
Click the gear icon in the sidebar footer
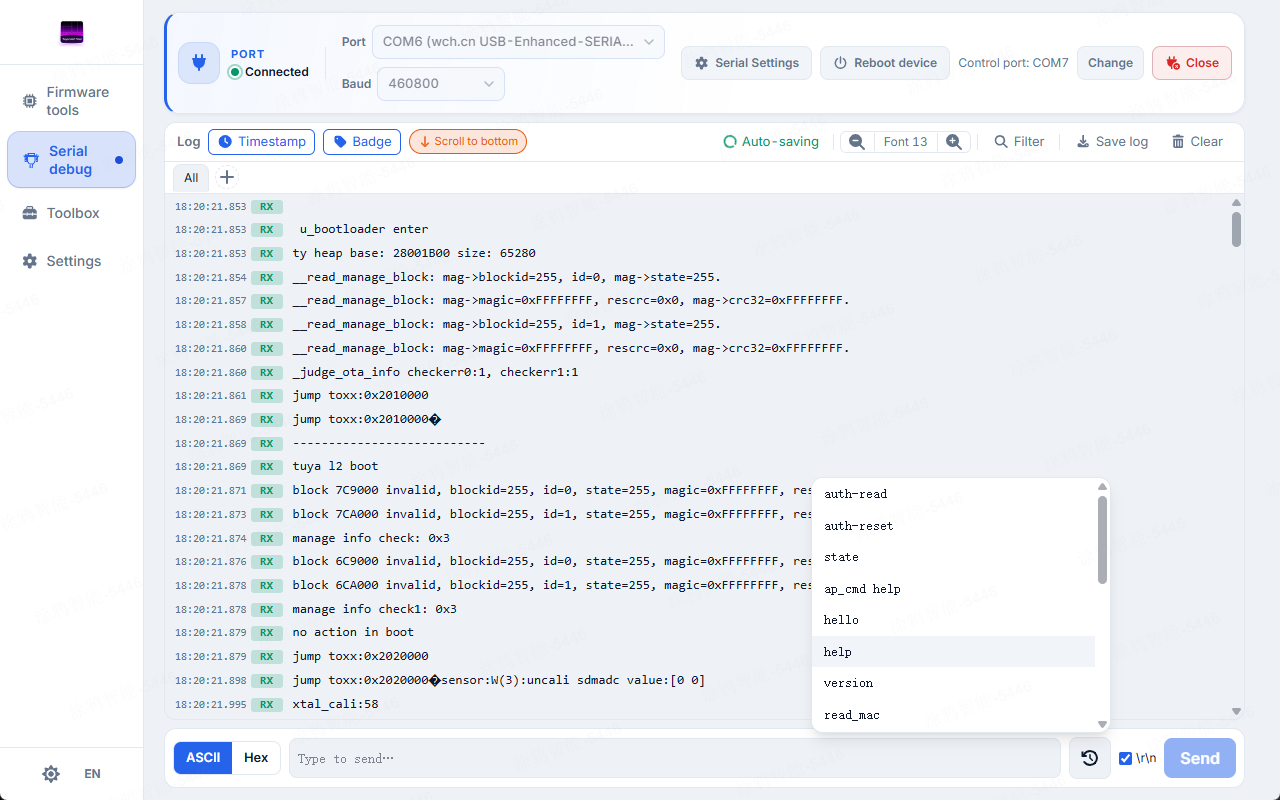click(x=51, y=774)
